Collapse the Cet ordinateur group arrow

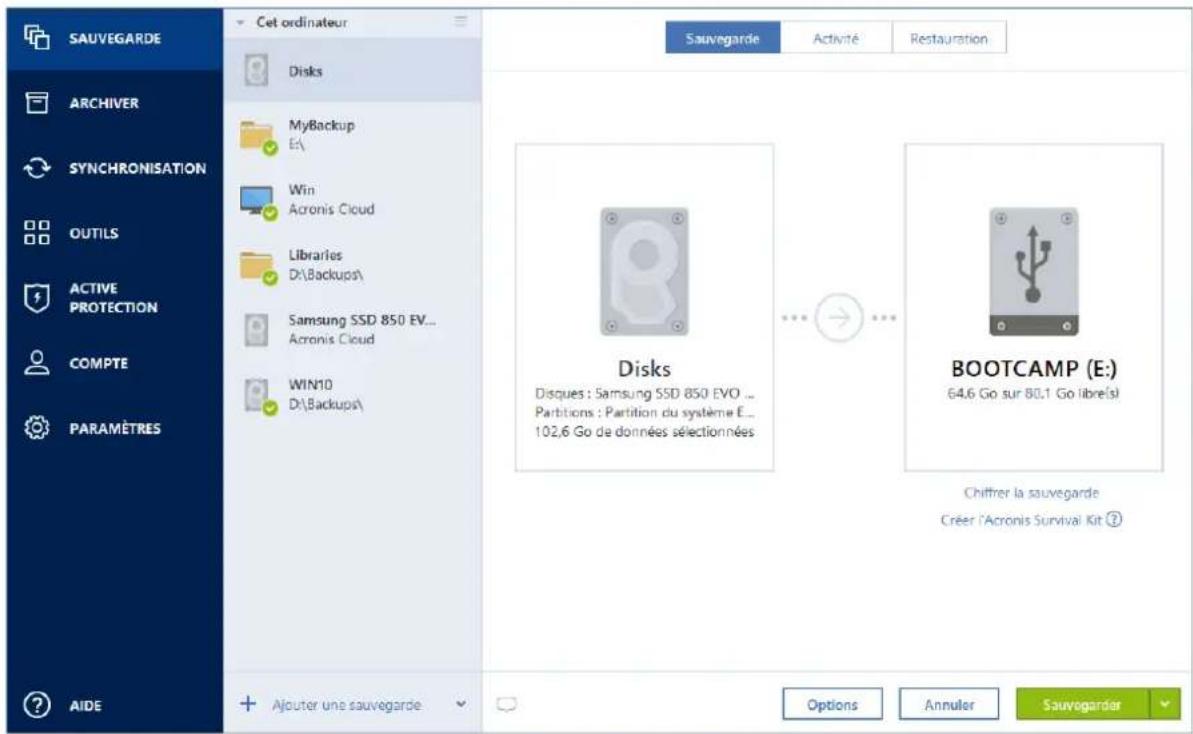pos(241,23)
